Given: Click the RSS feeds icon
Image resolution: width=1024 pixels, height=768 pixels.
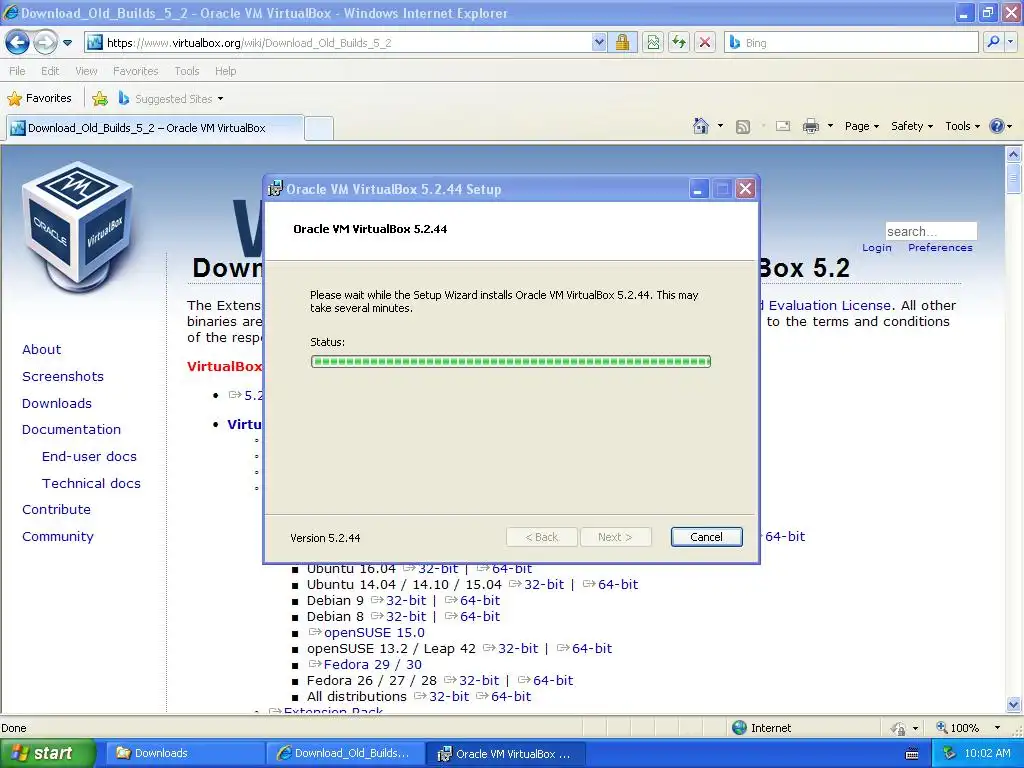Looking at the screenshot, I should tap(743, 127).
